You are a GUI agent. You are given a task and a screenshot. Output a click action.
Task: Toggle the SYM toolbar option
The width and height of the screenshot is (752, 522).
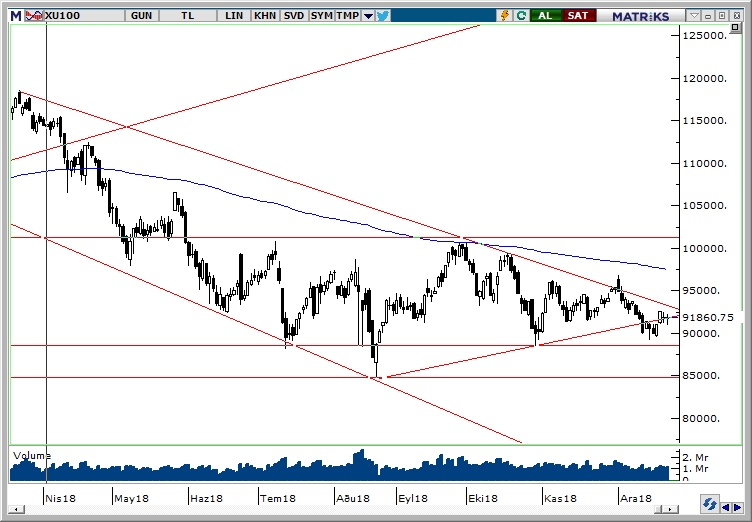pyautogui.click(x=321, y=16)
